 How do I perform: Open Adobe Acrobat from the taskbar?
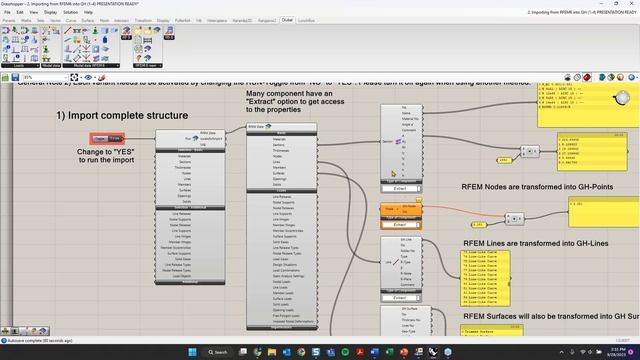coord(360,352)
